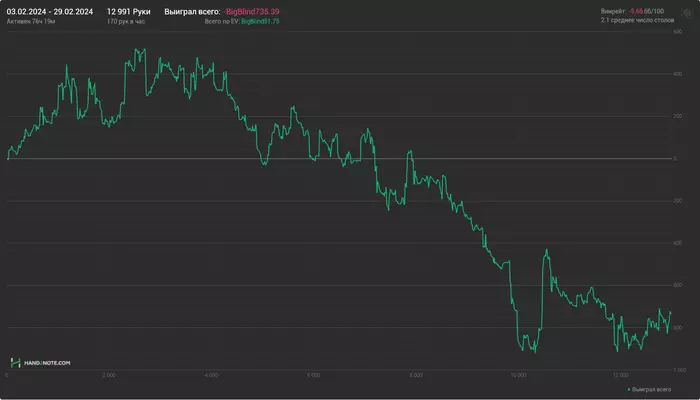700x400 pixels.
Task: Click the 0 label on the y-axis
Action: click(x=675, y=159)
